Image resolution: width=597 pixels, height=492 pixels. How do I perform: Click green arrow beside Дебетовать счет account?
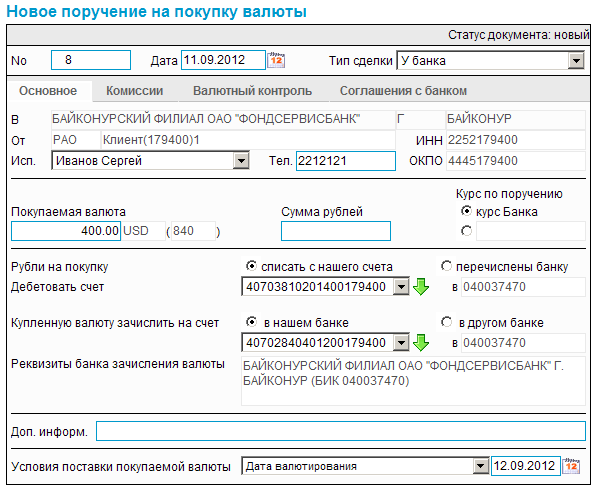pyautogui.click(x=421, y=287)
